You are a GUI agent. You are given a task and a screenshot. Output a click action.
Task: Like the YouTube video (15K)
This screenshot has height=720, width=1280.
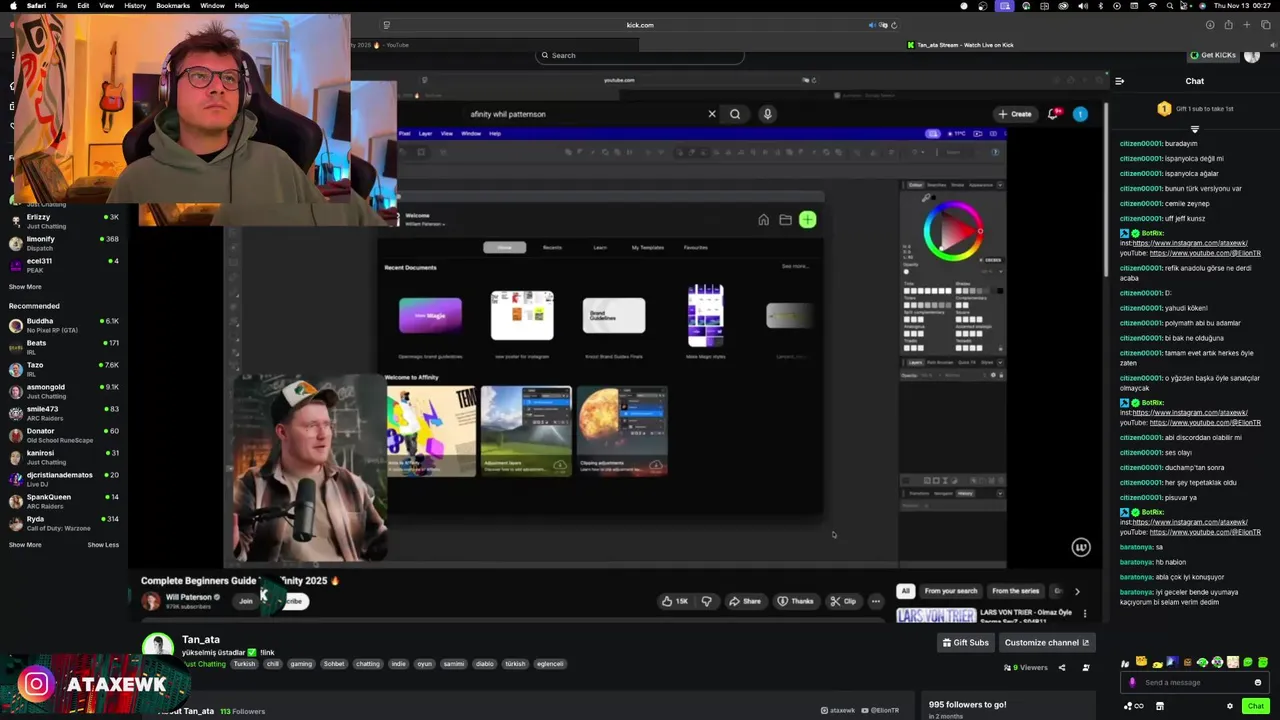674,601
